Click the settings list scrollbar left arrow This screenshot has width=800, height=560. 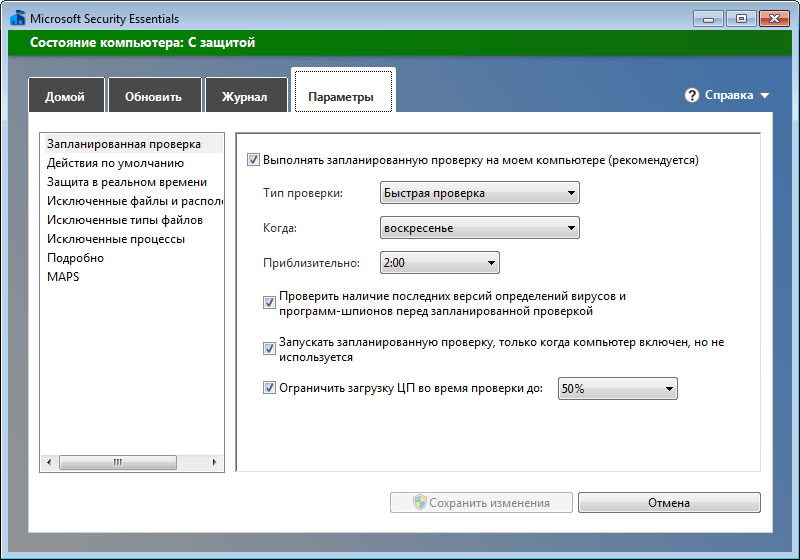coord(49,462)
